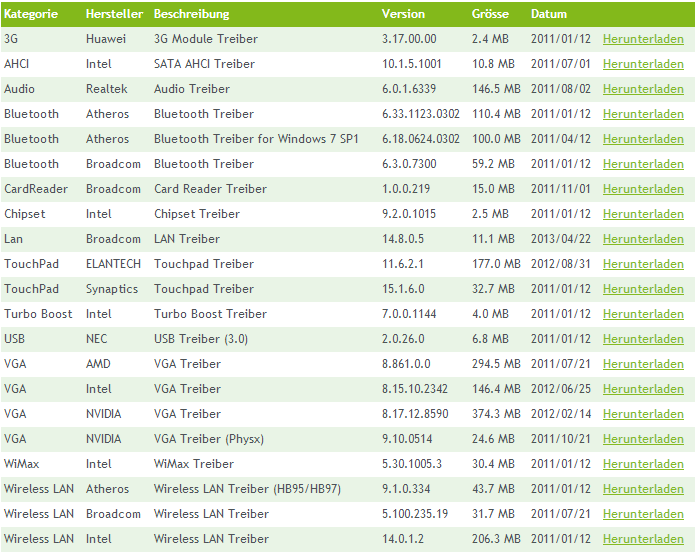695x553 pixels.
Task: Select version number 9.2.0.1015
Action: coord(409,214)
